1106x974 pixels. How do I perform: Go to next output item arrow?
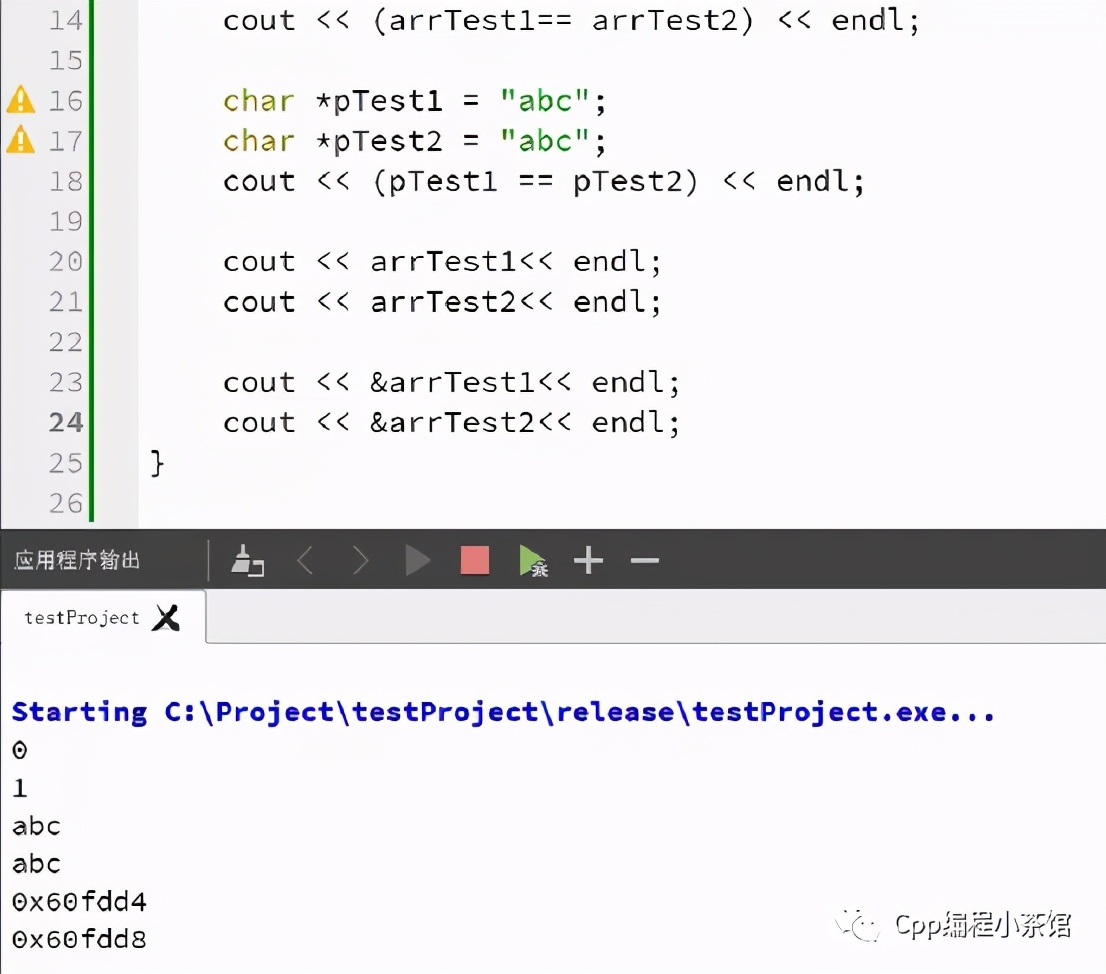(x=360, y=561)
